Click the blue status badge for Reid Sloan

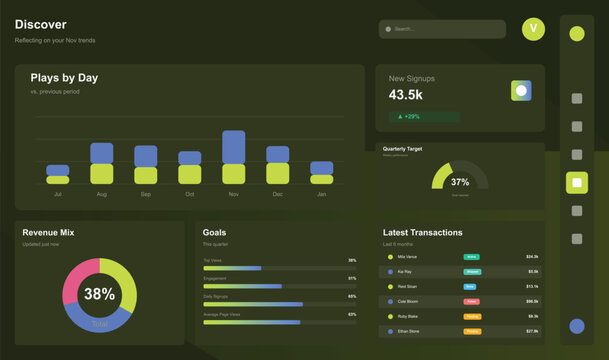(x=470, y=287)
